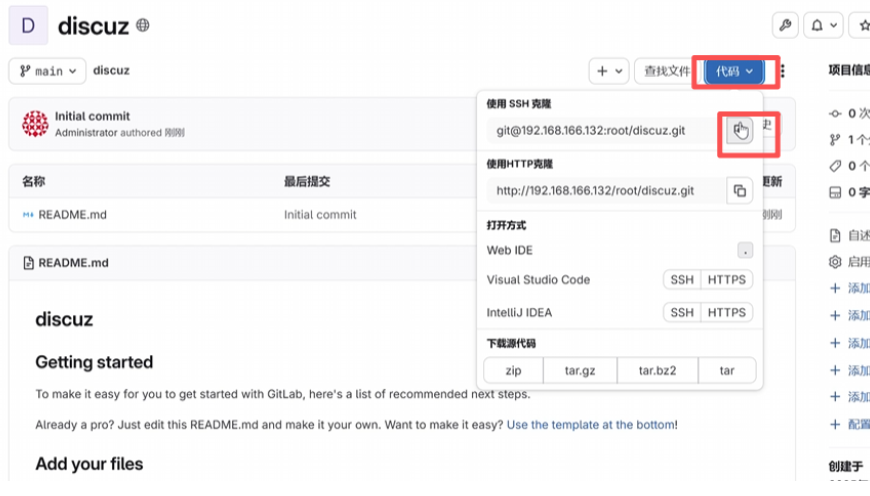This screenshot has height=496, width=870.
Task: Click the Administrator avatar on the commit
Action: pyautogui.click(x=35, y=124)
